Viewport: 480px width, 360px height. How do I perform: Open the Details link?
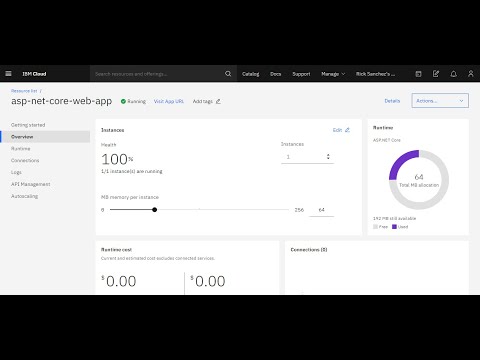click(x=392, y=101)
